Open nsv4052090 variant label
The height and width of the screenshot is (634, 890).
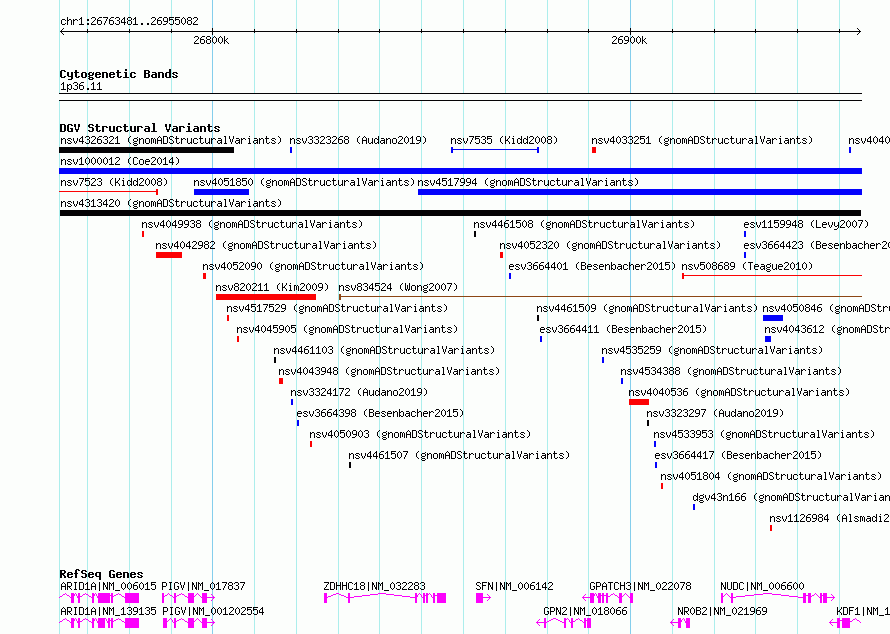click(x=313, y=266)
